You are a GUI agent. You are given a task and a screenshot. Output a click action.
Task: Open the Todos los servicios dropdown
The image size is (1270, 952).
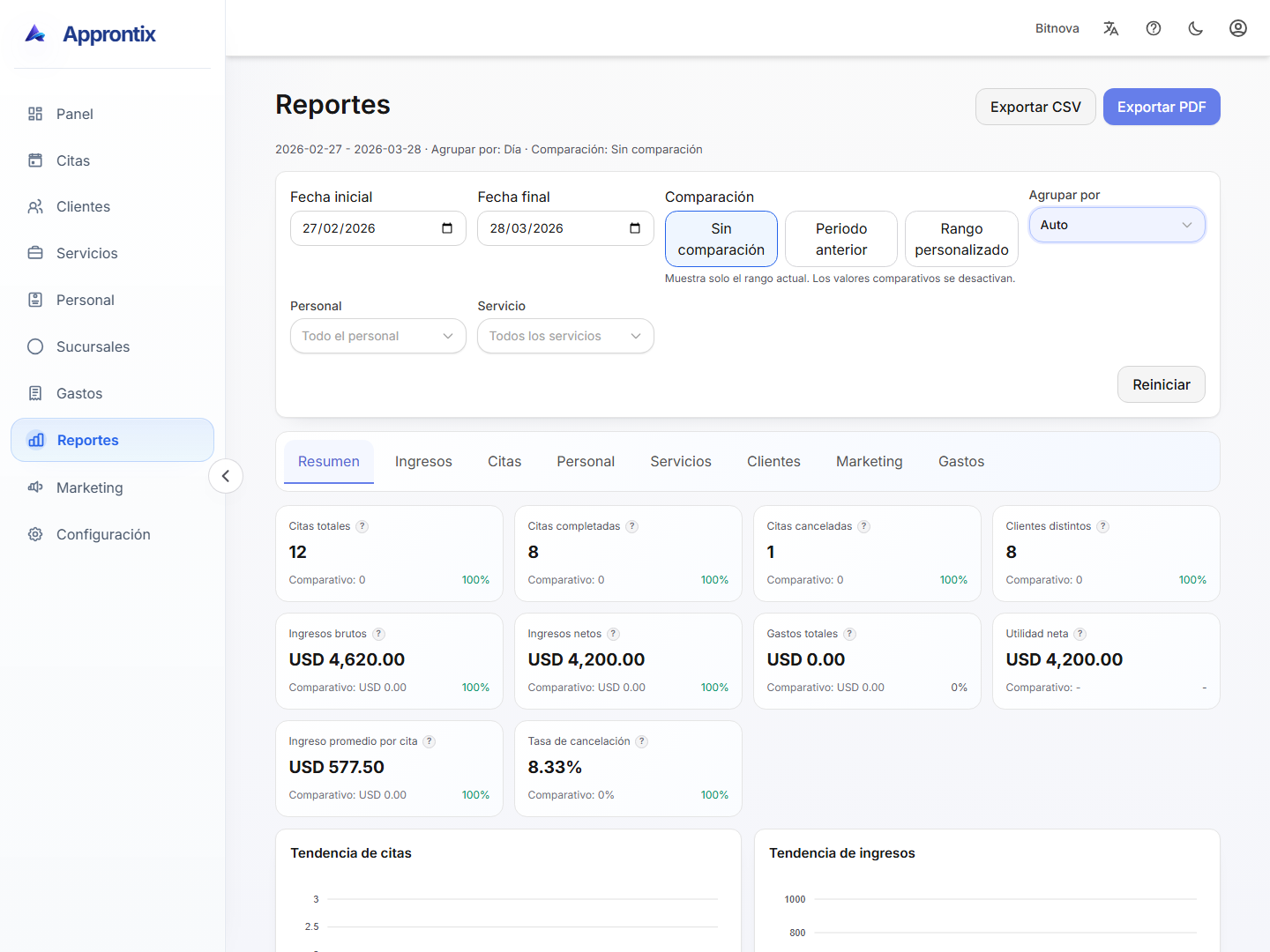pyautogui.click(x=565, y=336)
